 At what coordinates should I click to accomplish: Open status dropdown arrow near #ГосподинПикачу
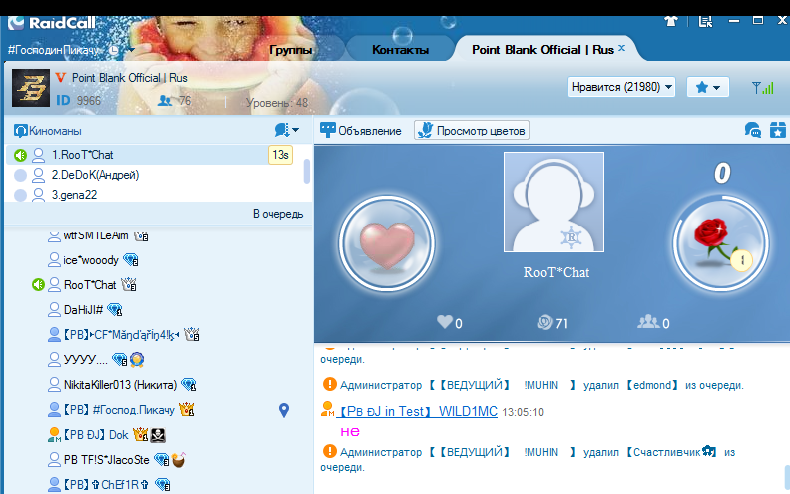(131, 50)
